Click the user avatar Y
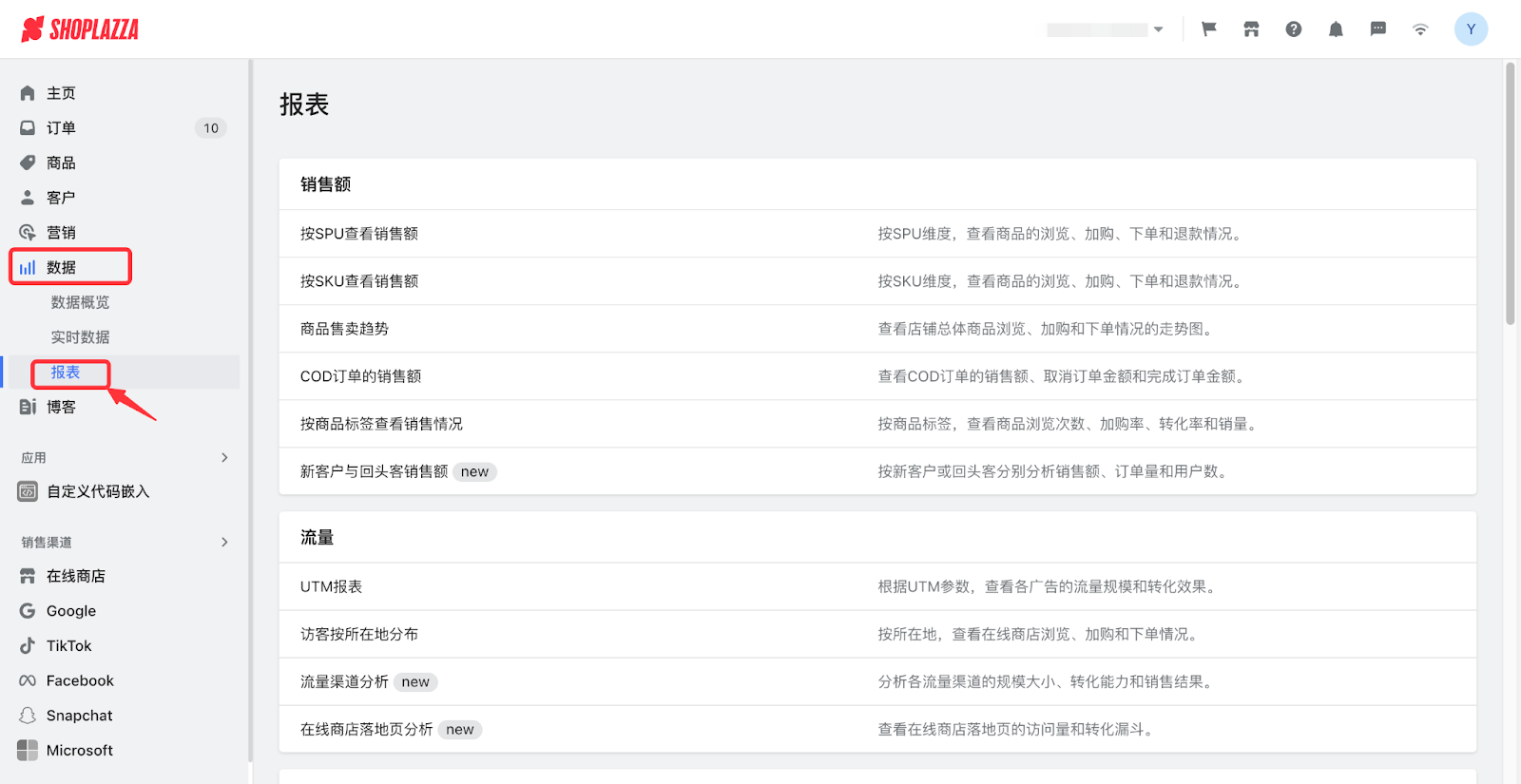Image resolution: width=1521 pixels, height=784 pixels. coord(1471,29)
